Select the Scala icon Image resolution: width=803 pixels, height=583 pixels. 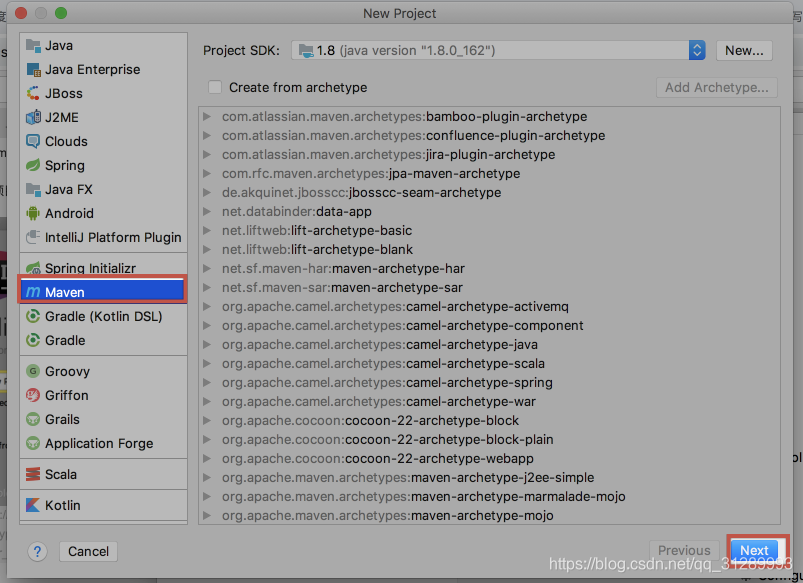(33, 474)
